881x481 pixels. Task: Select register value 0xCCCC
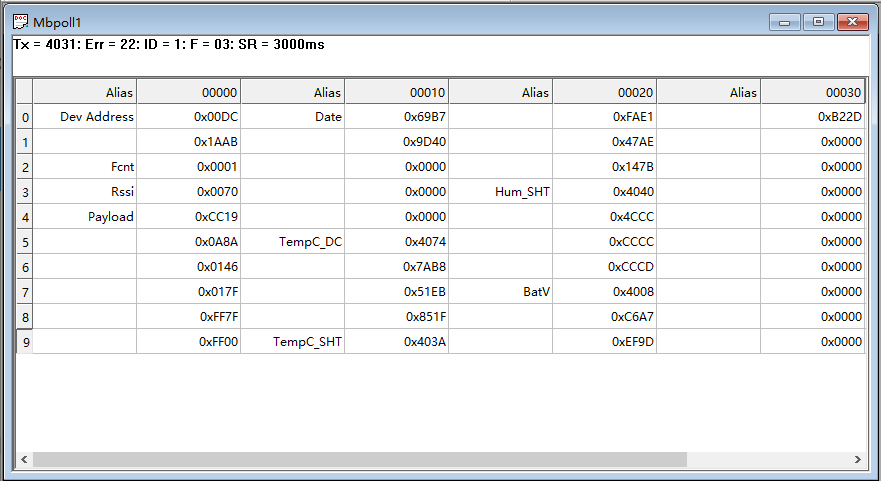[x=605, y=242]
